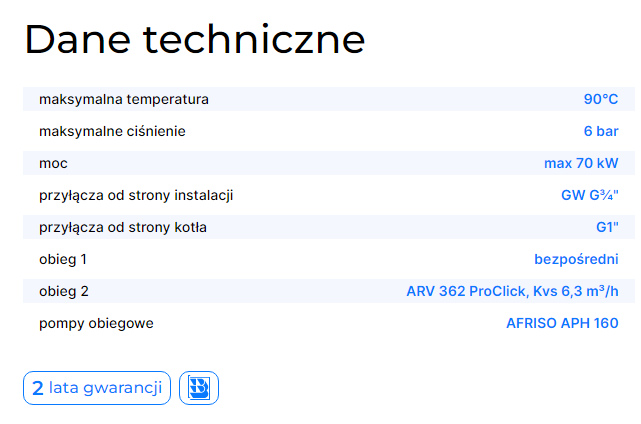Select the bezpośredni value
The height and width of the screenshot is (424, 641).
[x=576, y=259]
